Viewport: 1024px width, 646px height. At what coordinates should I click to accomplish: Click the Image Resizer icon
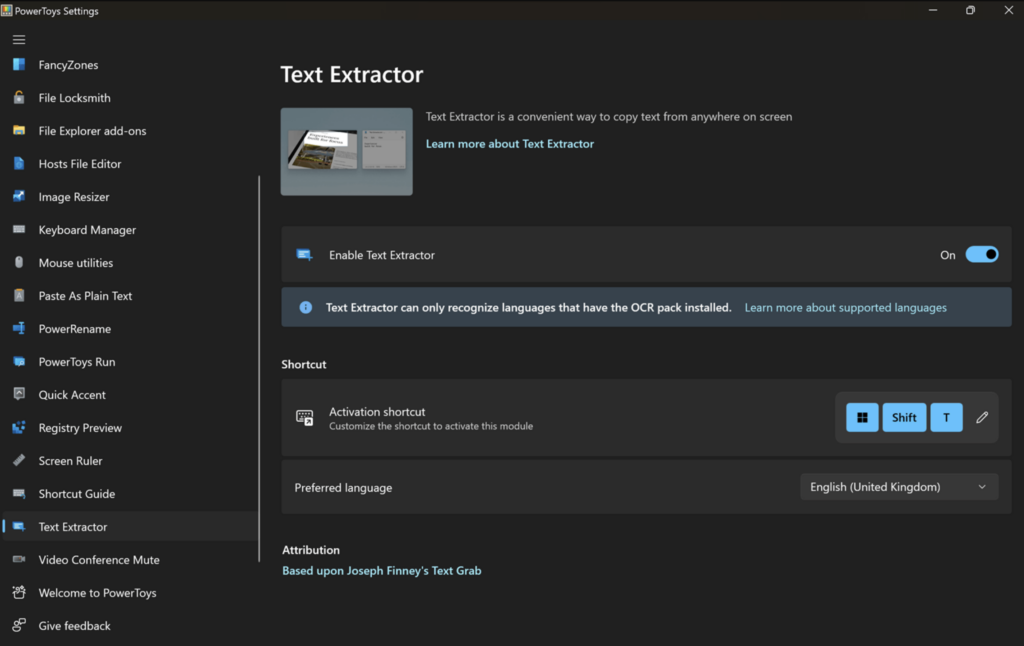pyautogui.click(x=19, y=197)
